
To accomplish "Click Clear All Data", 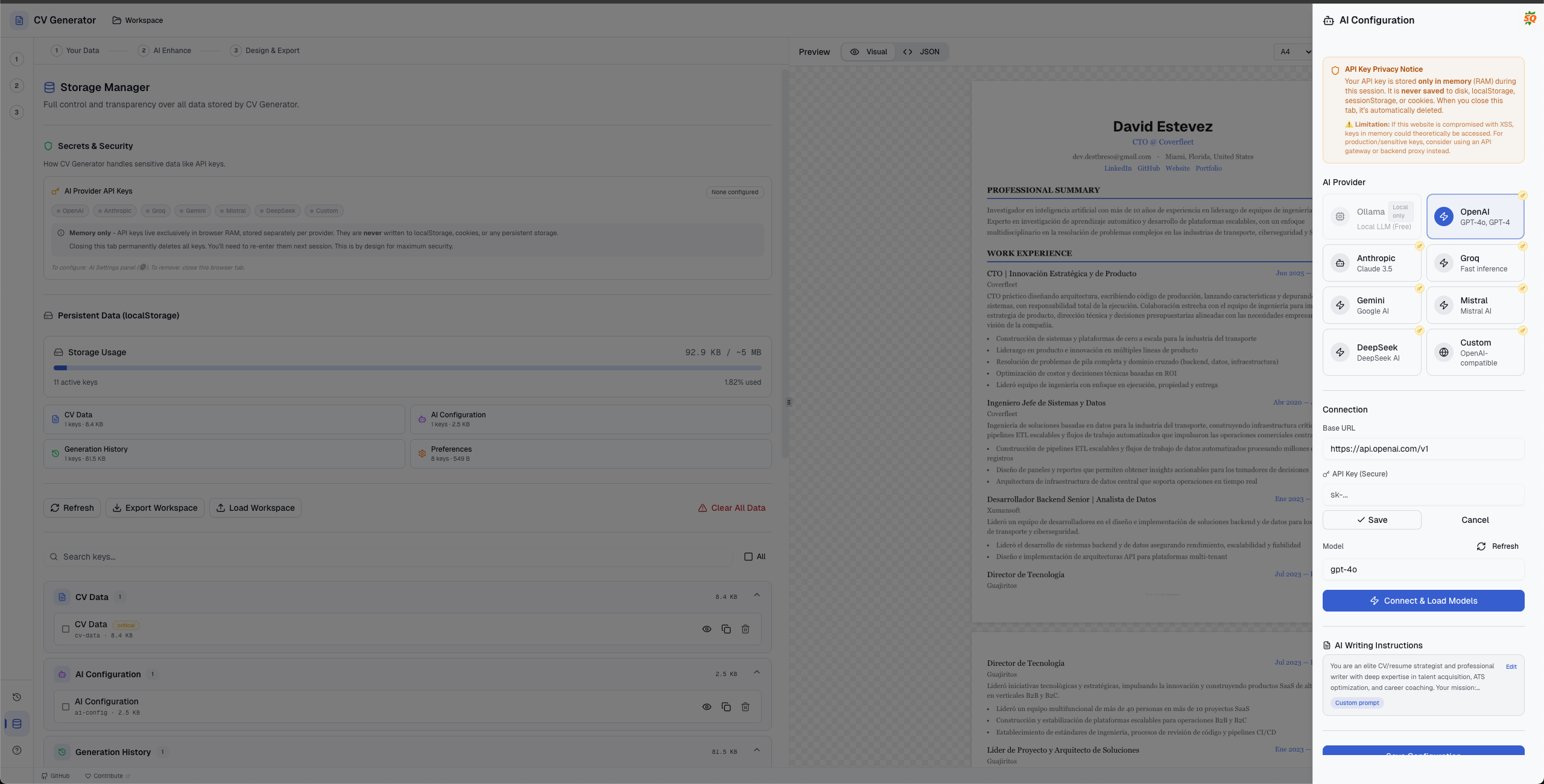I will pos(732,508).
